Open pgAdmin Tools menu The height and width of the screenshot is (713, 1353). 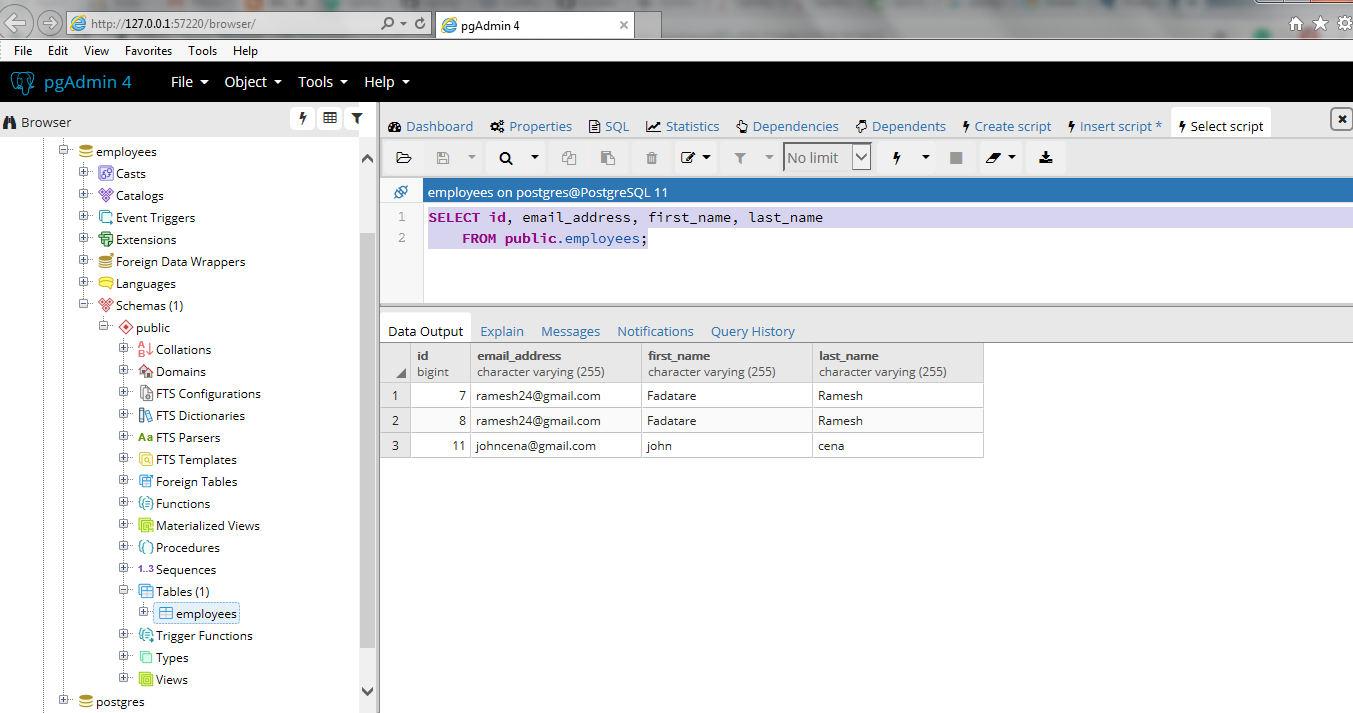pos(323,82)
